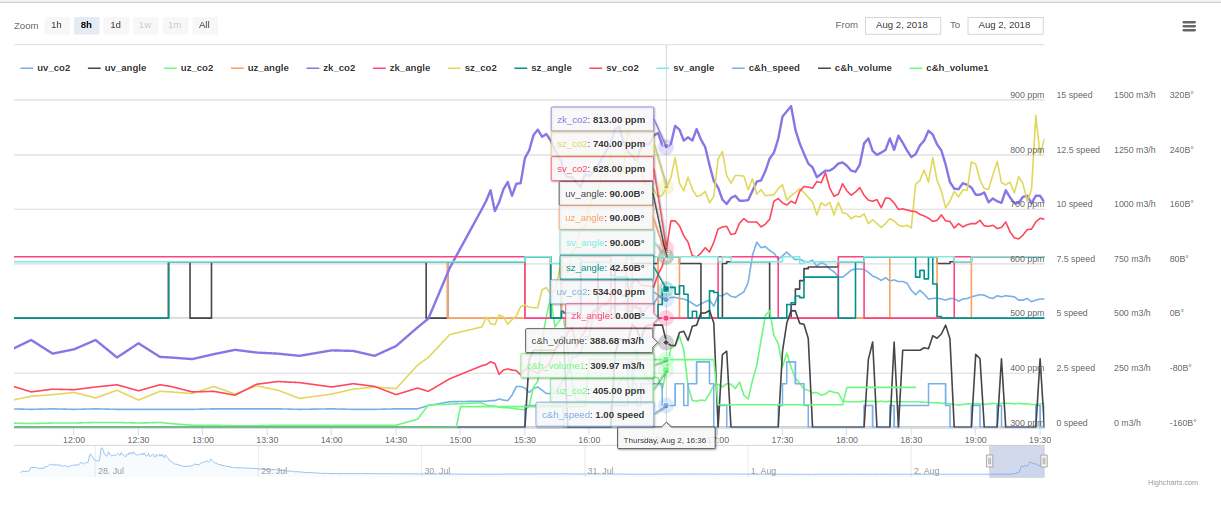Click the sz_co2 740.00 ppm tooltip label

[602, 144]
